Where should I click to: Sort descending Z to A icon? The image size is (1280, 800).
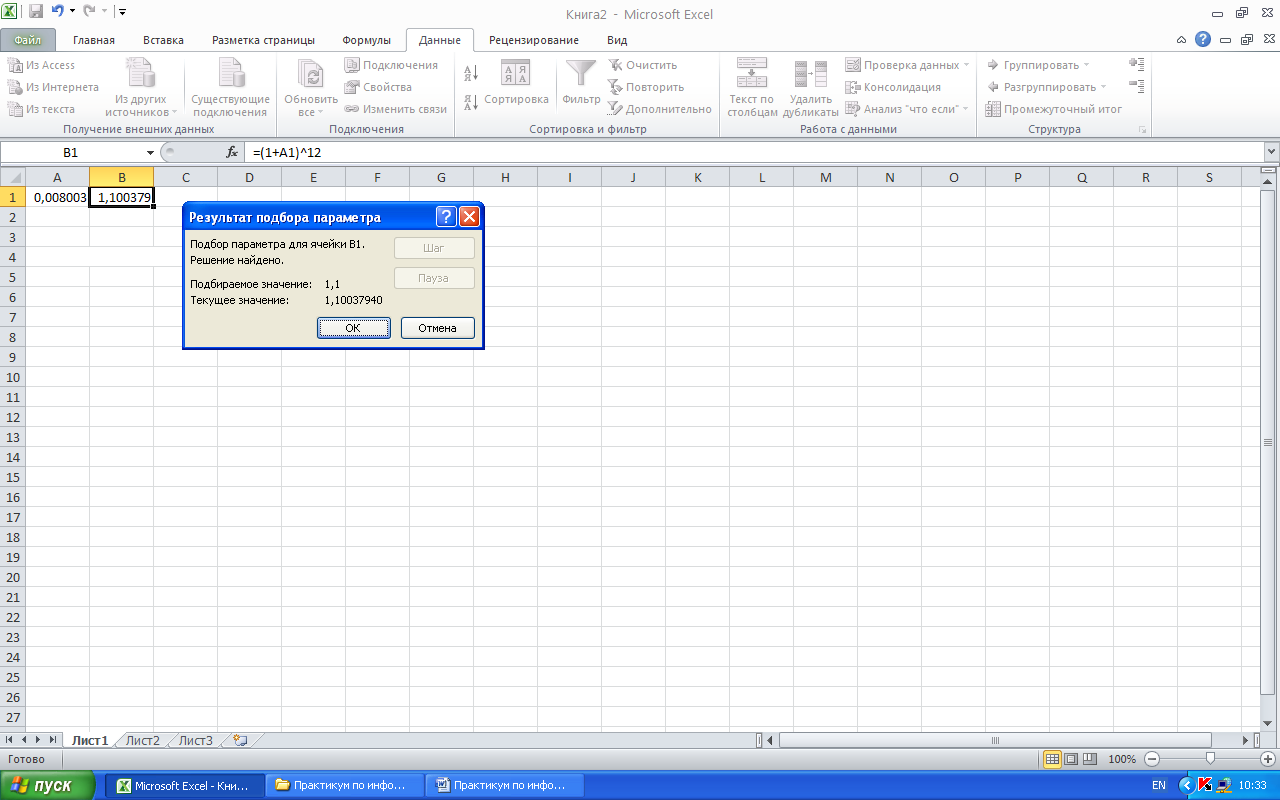point(472,102)
